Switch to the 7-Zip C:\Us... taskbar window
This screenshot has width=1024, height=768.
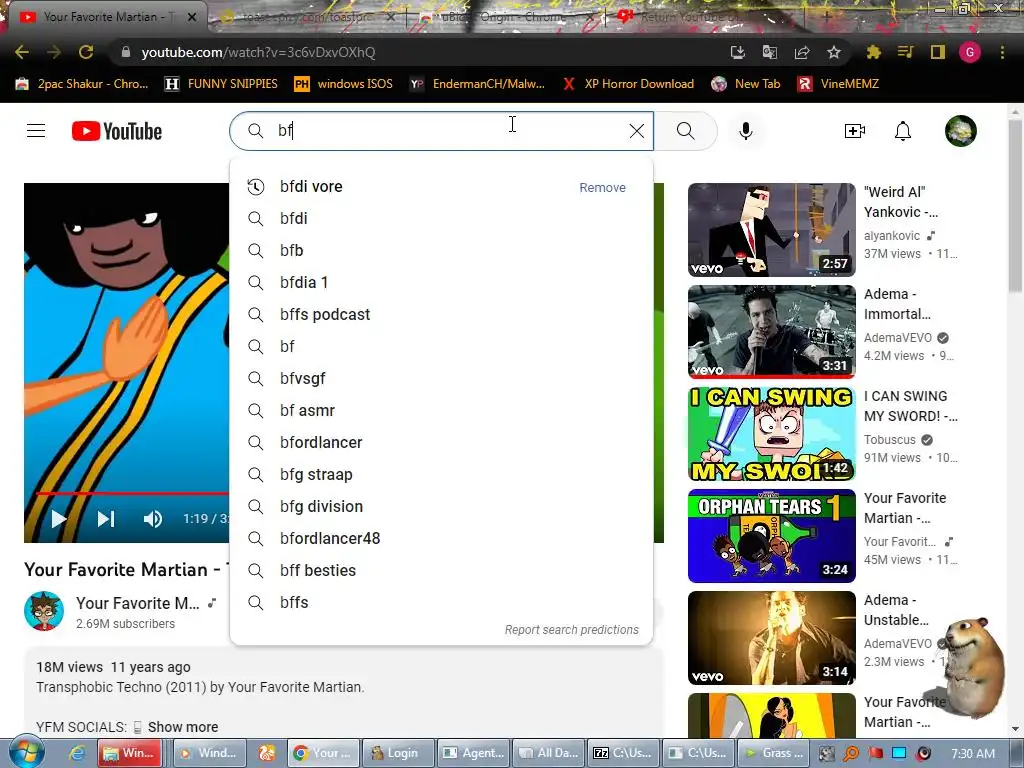tap(623, 753)
